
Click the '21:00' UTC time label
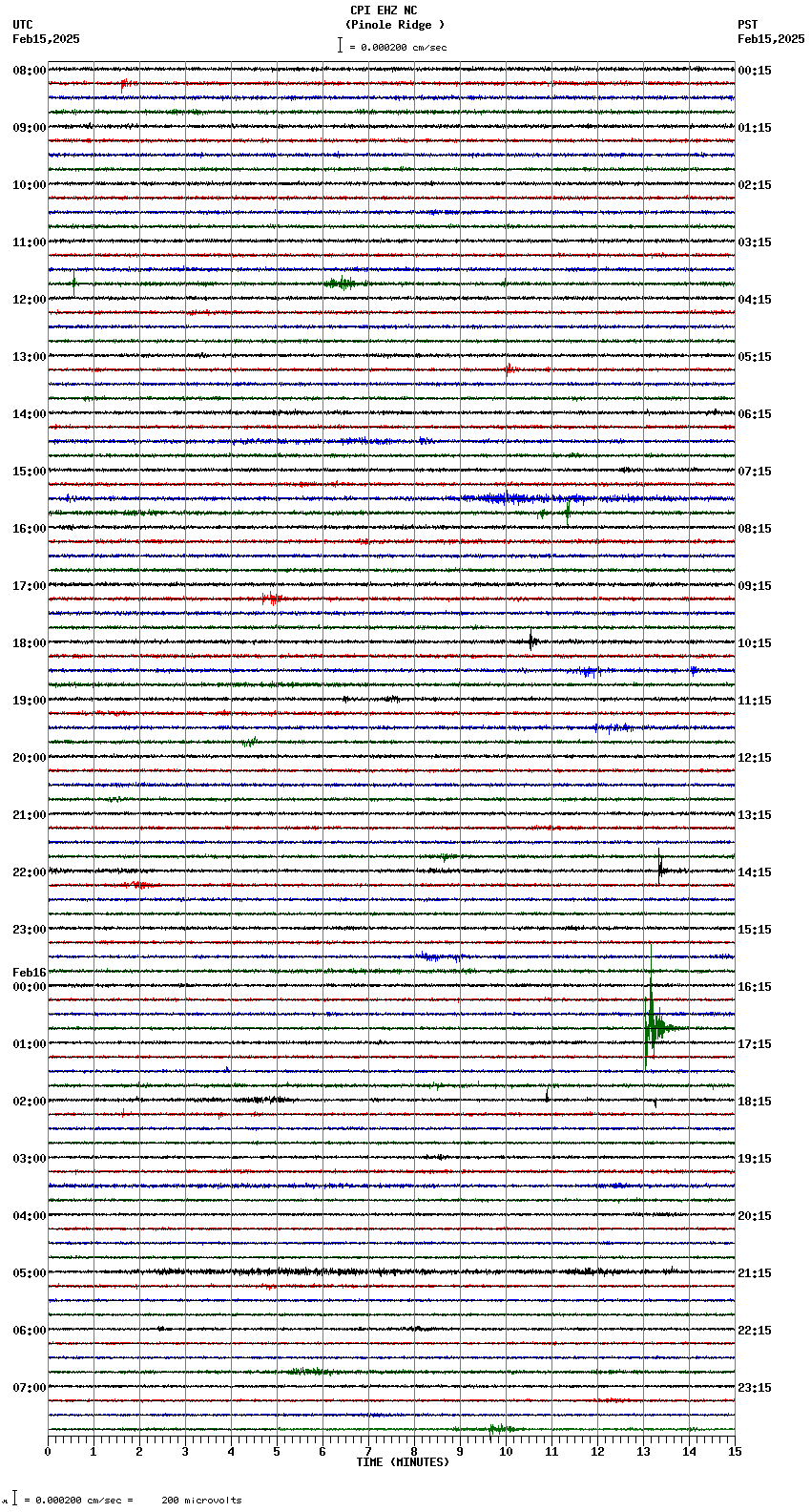pyautogui.click(x=30, y=815)
